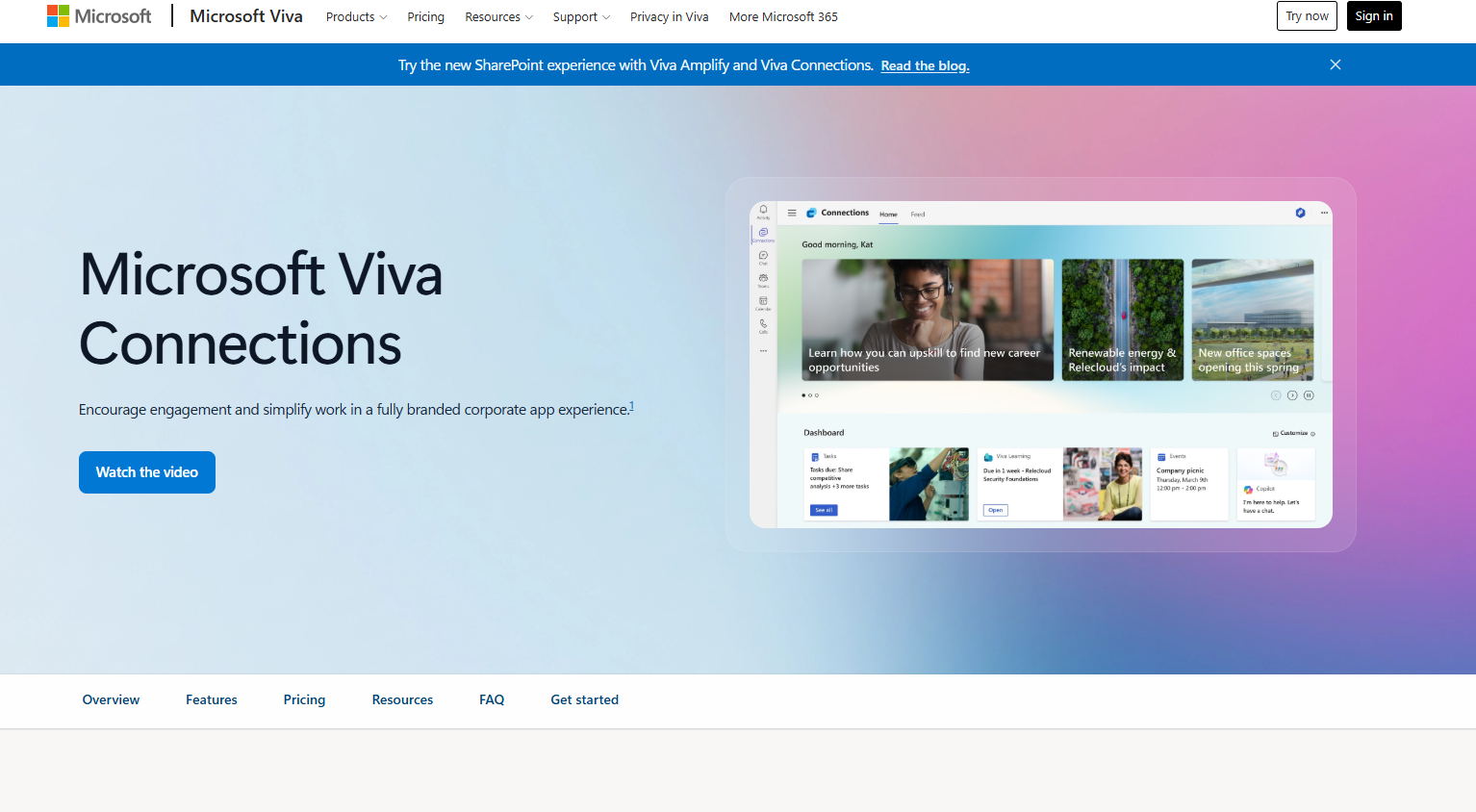Advance to the next news carousel slide
This screenshot has width=1476, height=812.
click(x=1292, y=395)
